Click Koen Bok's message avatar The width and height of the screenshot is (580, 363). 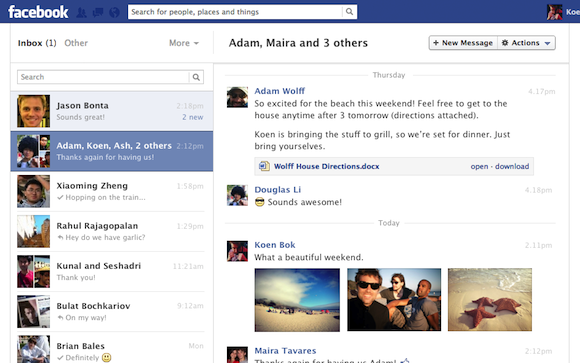(x=237, y=251)
